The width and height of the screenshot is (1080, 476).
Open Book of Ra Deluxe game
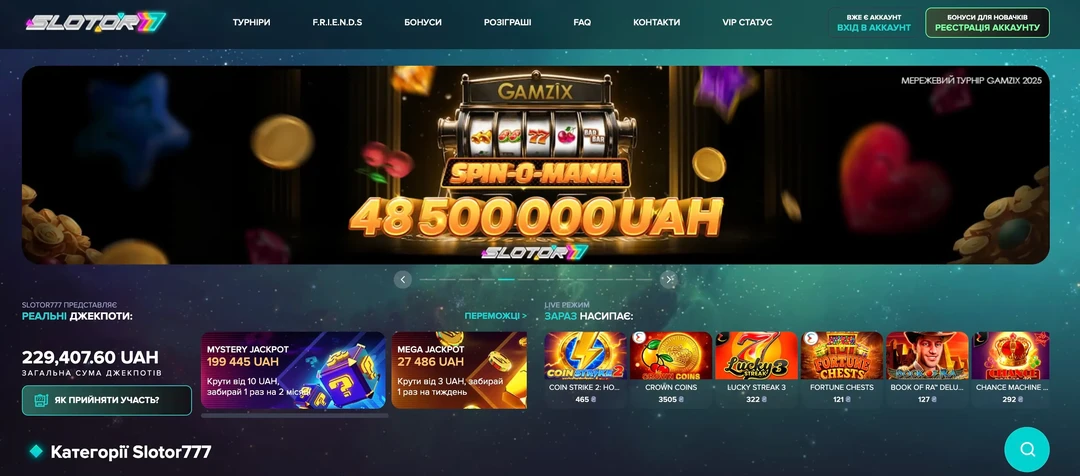[x=927, y=355]
